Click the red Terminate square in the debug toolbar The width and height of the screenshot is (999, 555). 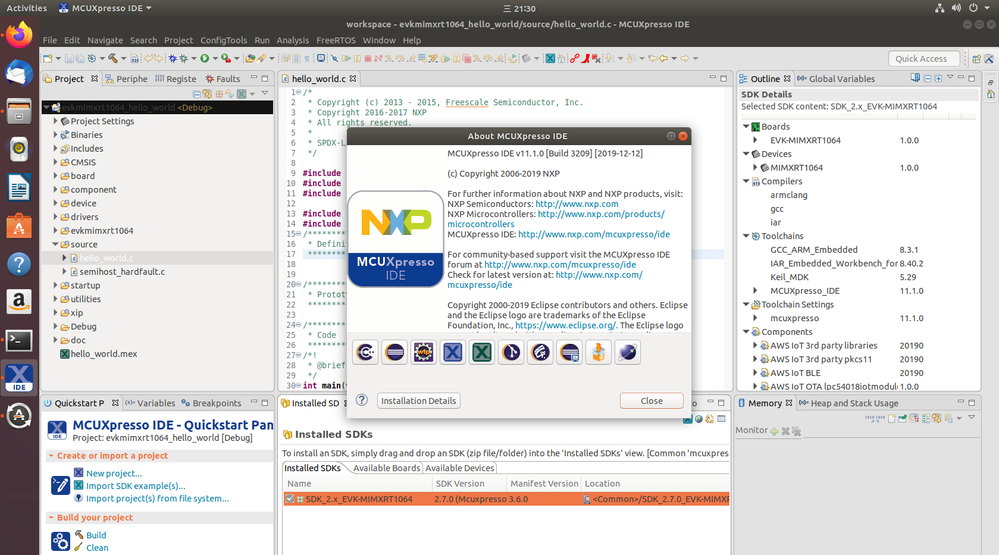point(368,59)
